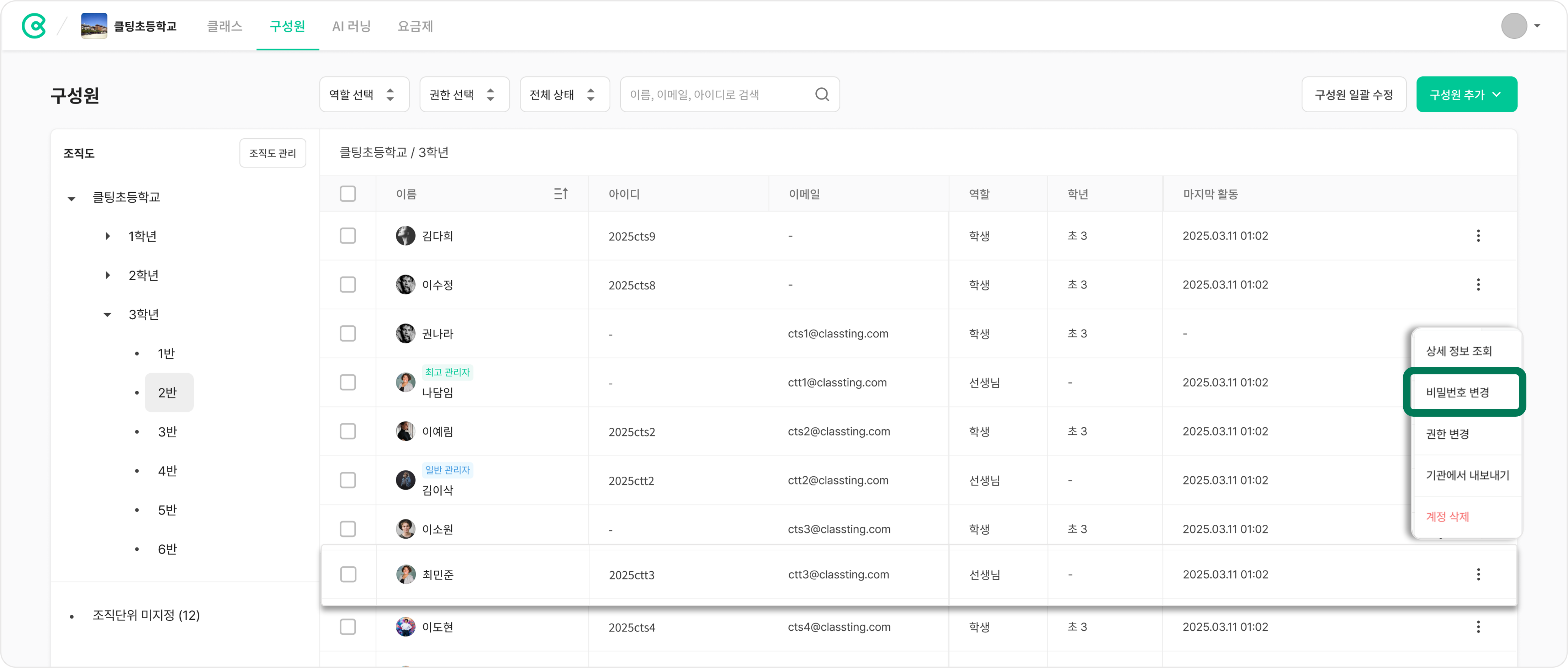Select 3반 in the organization tree
1568x668 pixels.
pos(167,432)
